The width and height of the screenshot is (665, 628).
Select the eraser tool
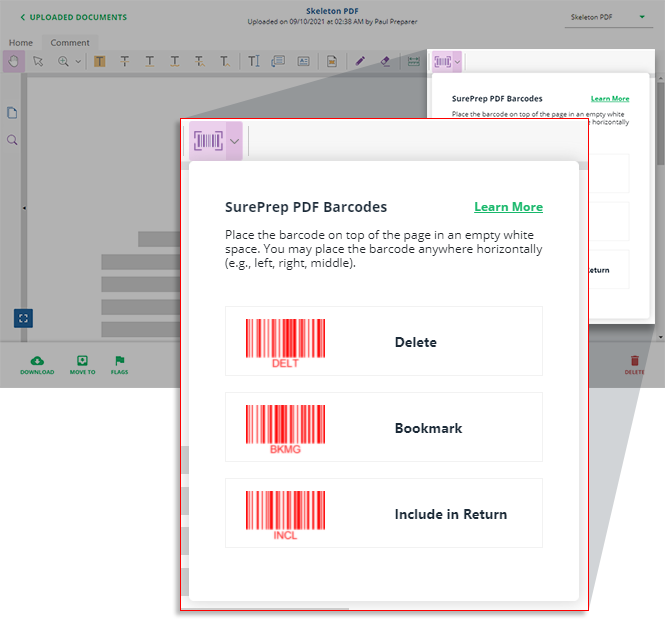pyautogui.click(x=386, y=61)
